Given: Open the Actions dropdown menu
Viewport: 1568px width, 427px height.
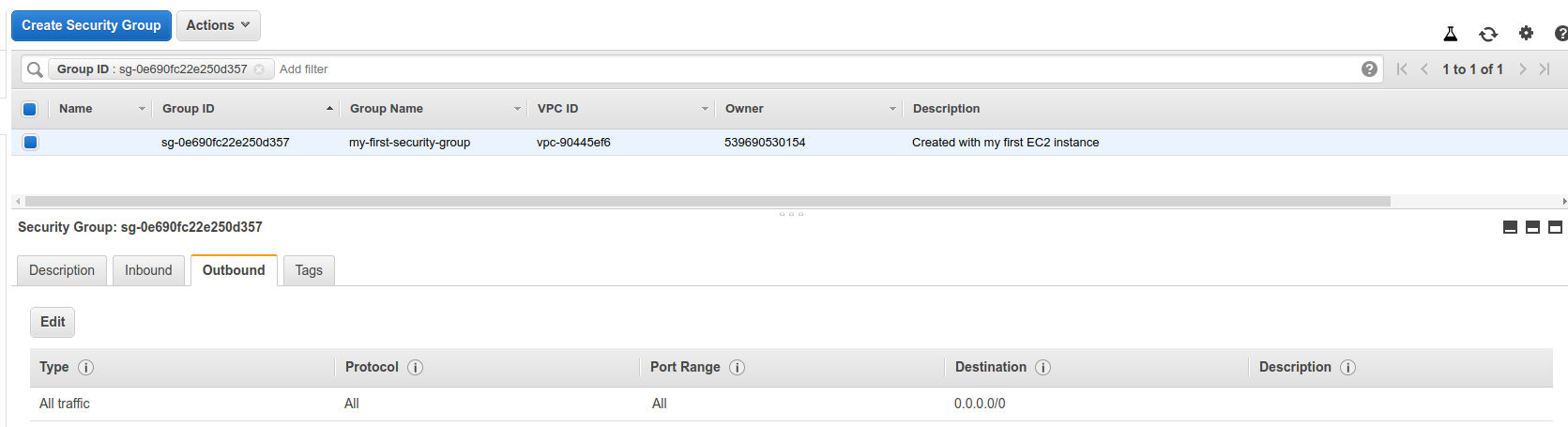Looking at the screenshot, I should 219,25.
